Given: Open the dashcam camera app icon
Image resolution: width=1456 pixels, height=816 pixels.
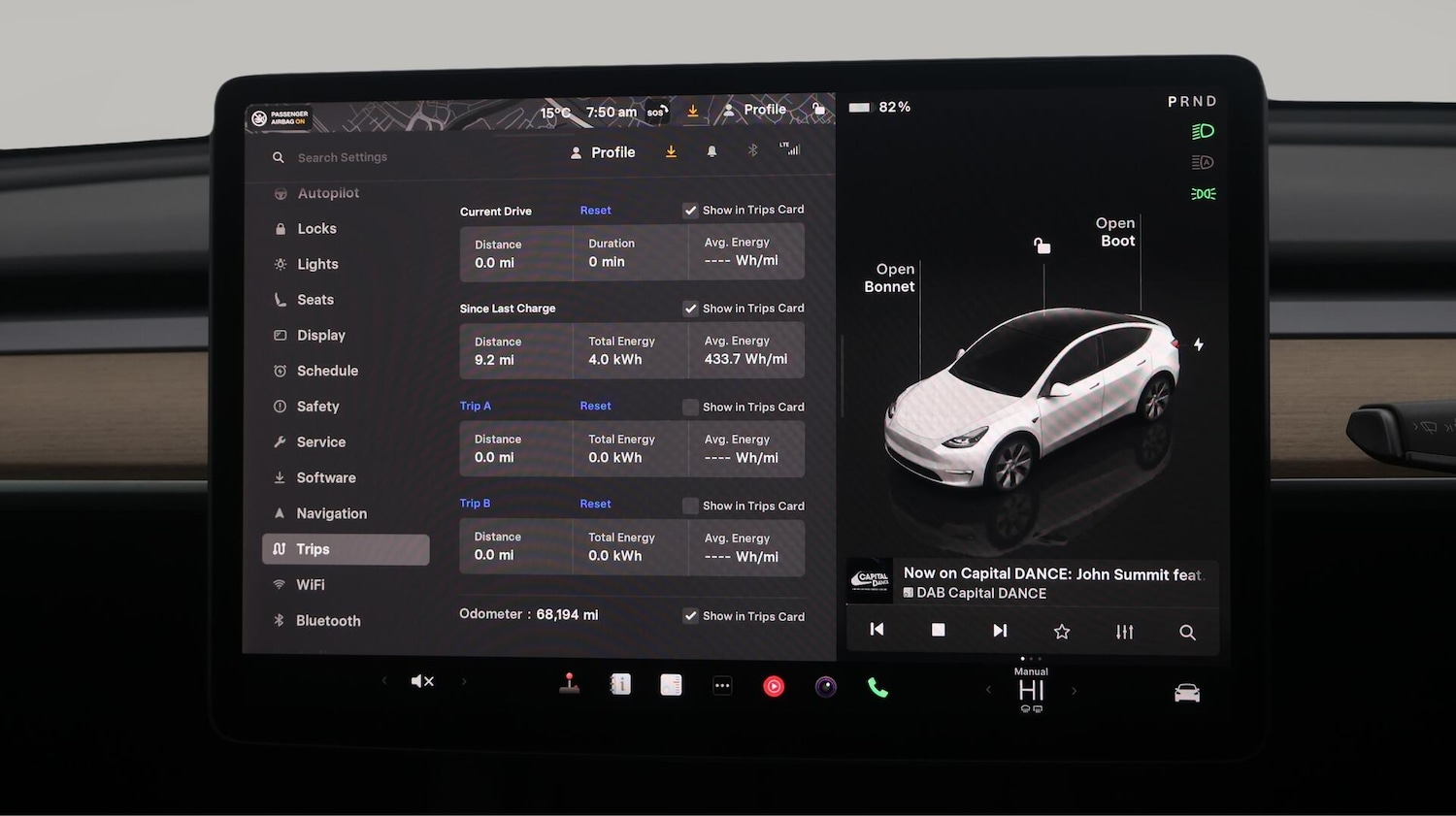Looking at the screenshot, I should [x=825, y=687].
